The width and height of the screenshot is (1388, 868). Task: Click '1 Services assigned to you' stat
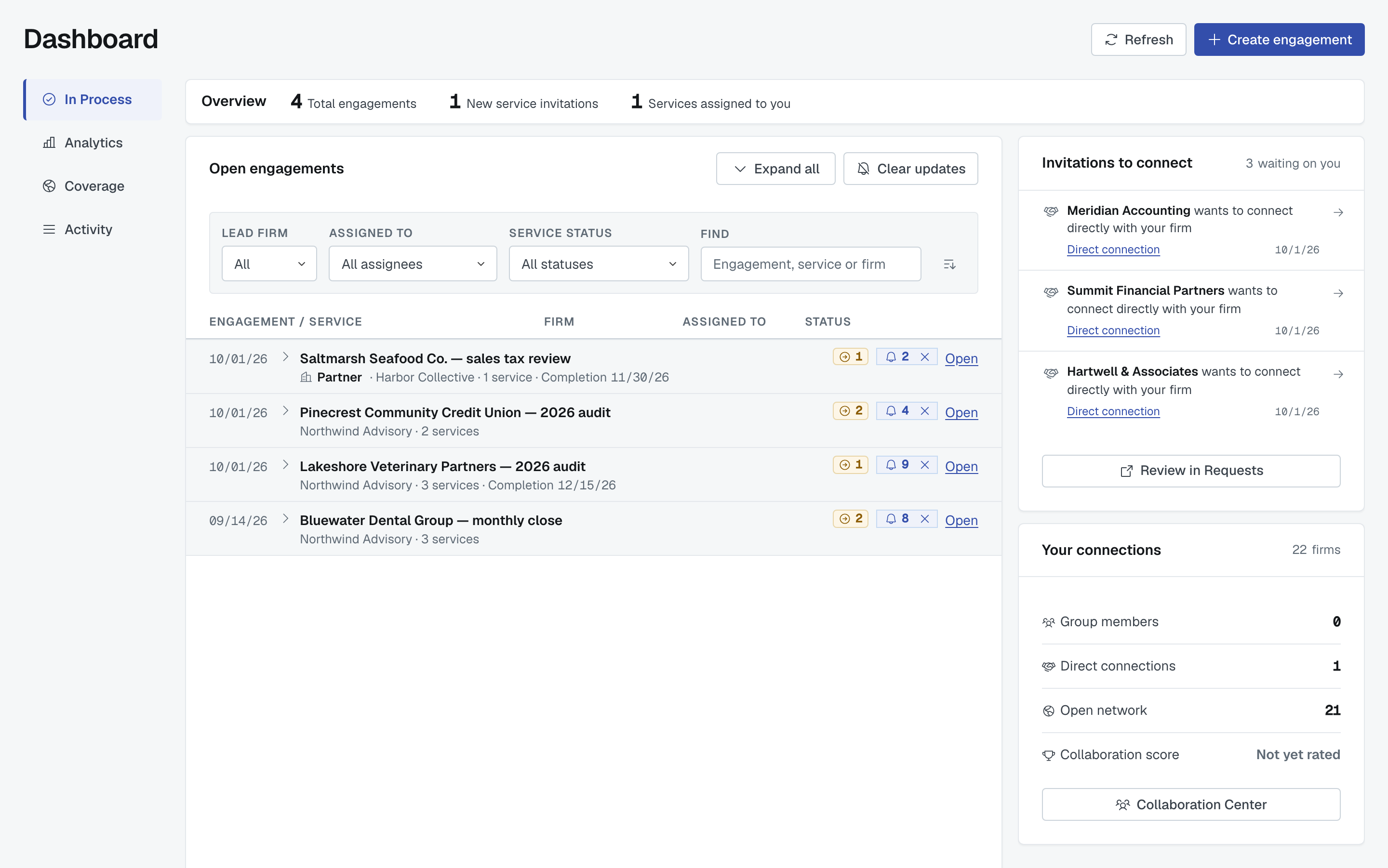[710, 102]
